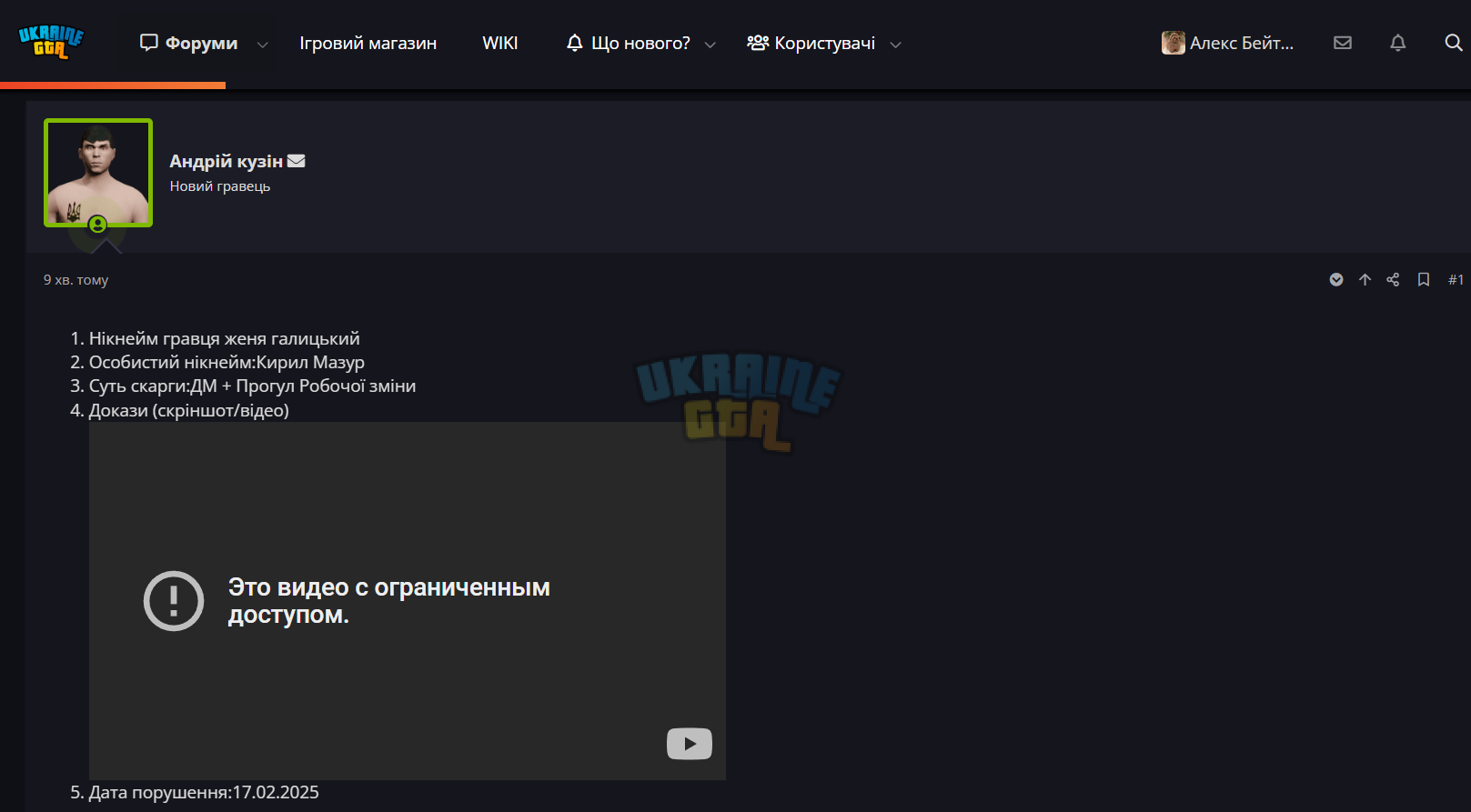Viewport: 1471px width, 812px height.
Task: Click the '9 хв. тому' timestamp
Action: (x=76, y=280)
